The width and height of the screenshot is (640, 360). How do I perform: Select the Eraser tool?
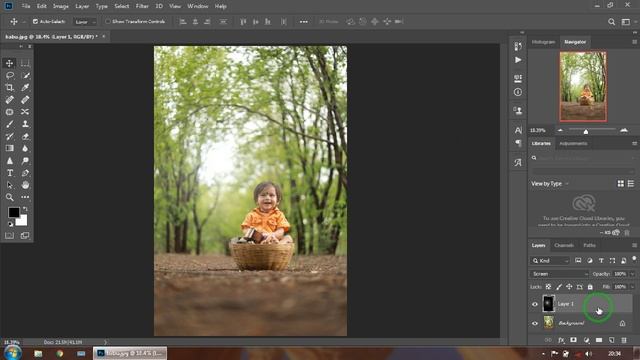[x=25, y=136]
